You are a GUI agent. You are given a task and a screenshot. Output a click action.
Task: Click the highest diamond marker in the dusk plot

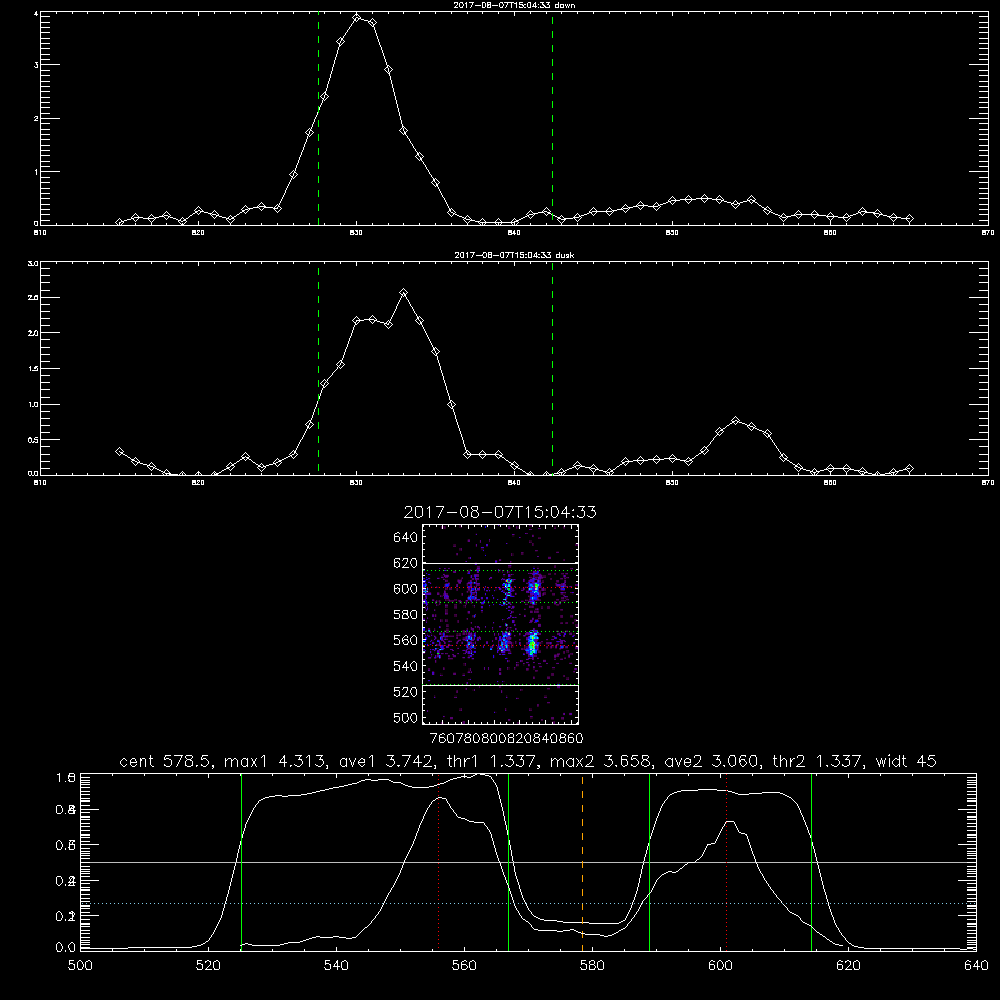click(403, 293)
